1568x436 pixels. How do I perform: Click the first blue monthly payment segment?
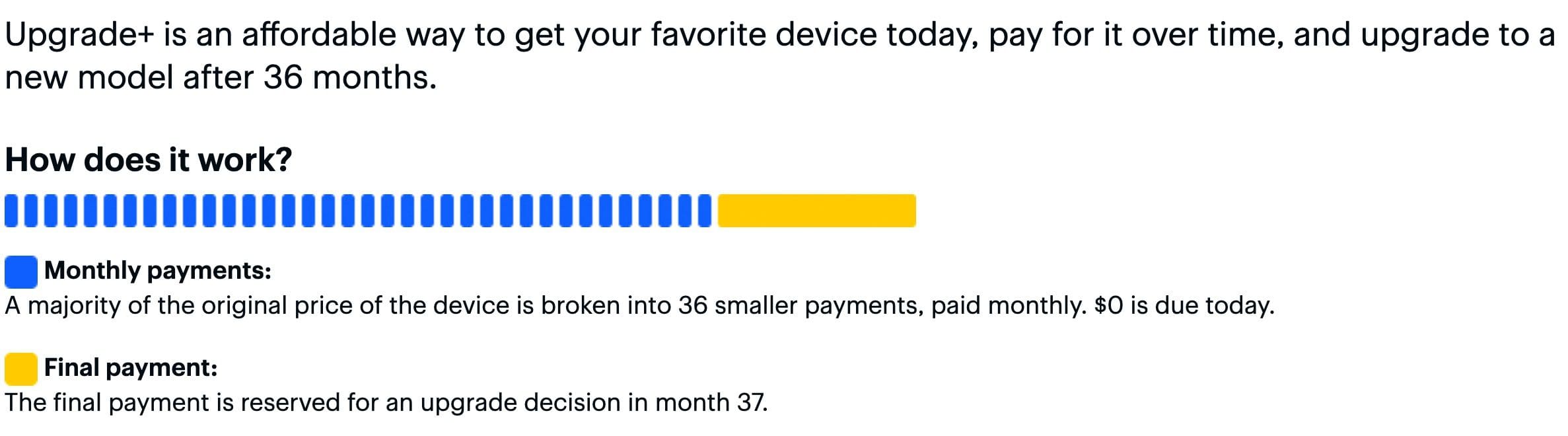(11, 211)
